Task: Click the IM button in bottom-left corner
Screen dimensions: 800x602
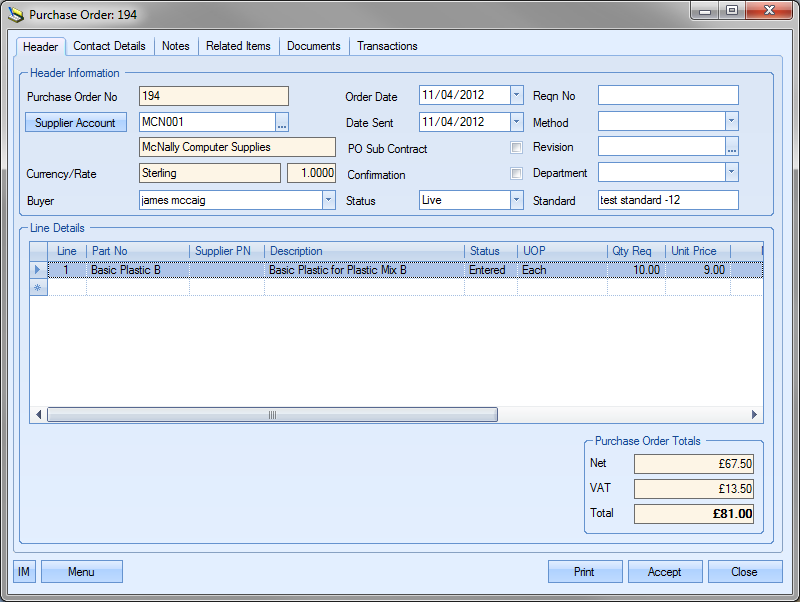Action: coord(25,572)
